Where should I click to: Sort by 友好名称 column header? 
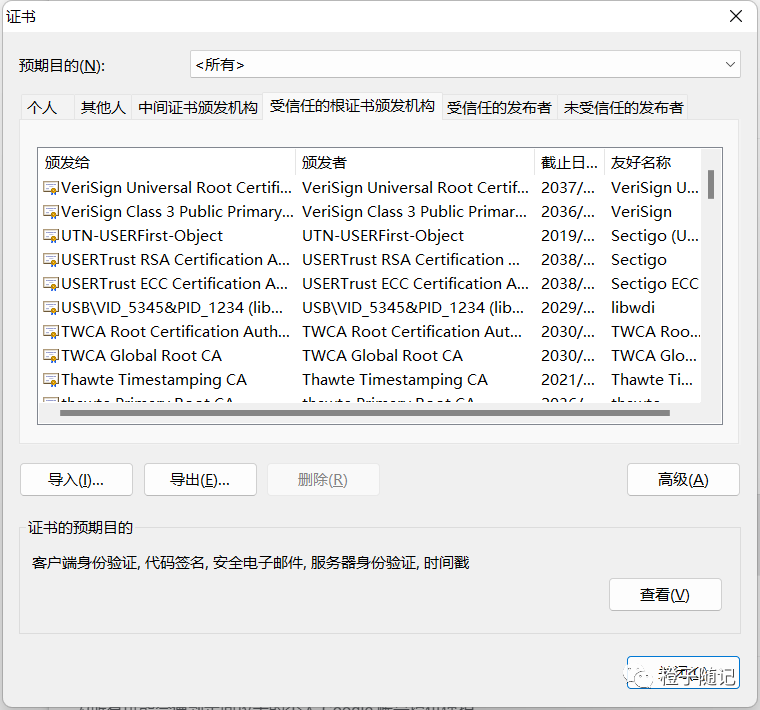coord(652,162)
